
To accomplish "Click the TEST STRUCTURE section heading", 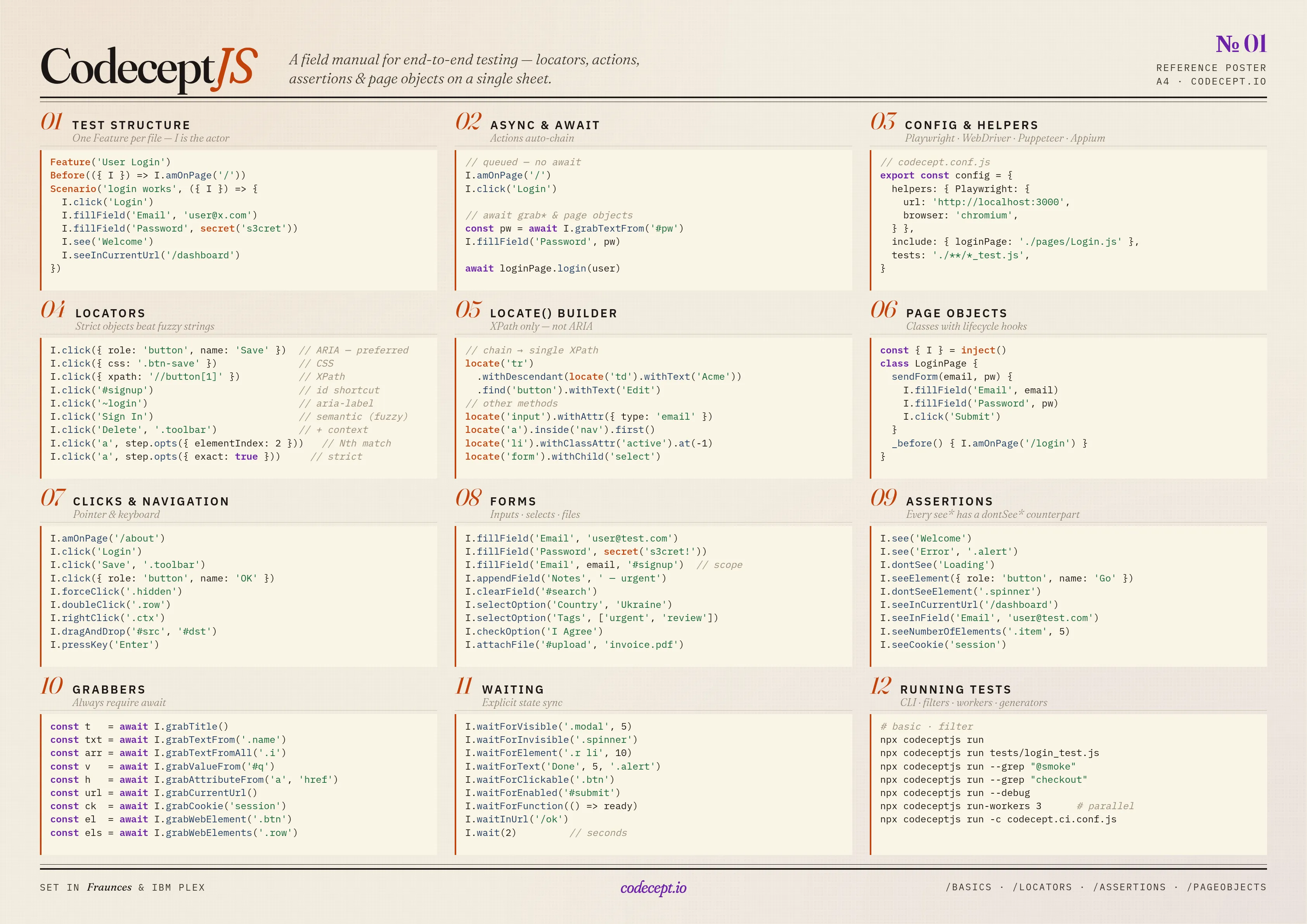I will coord(131,125).
